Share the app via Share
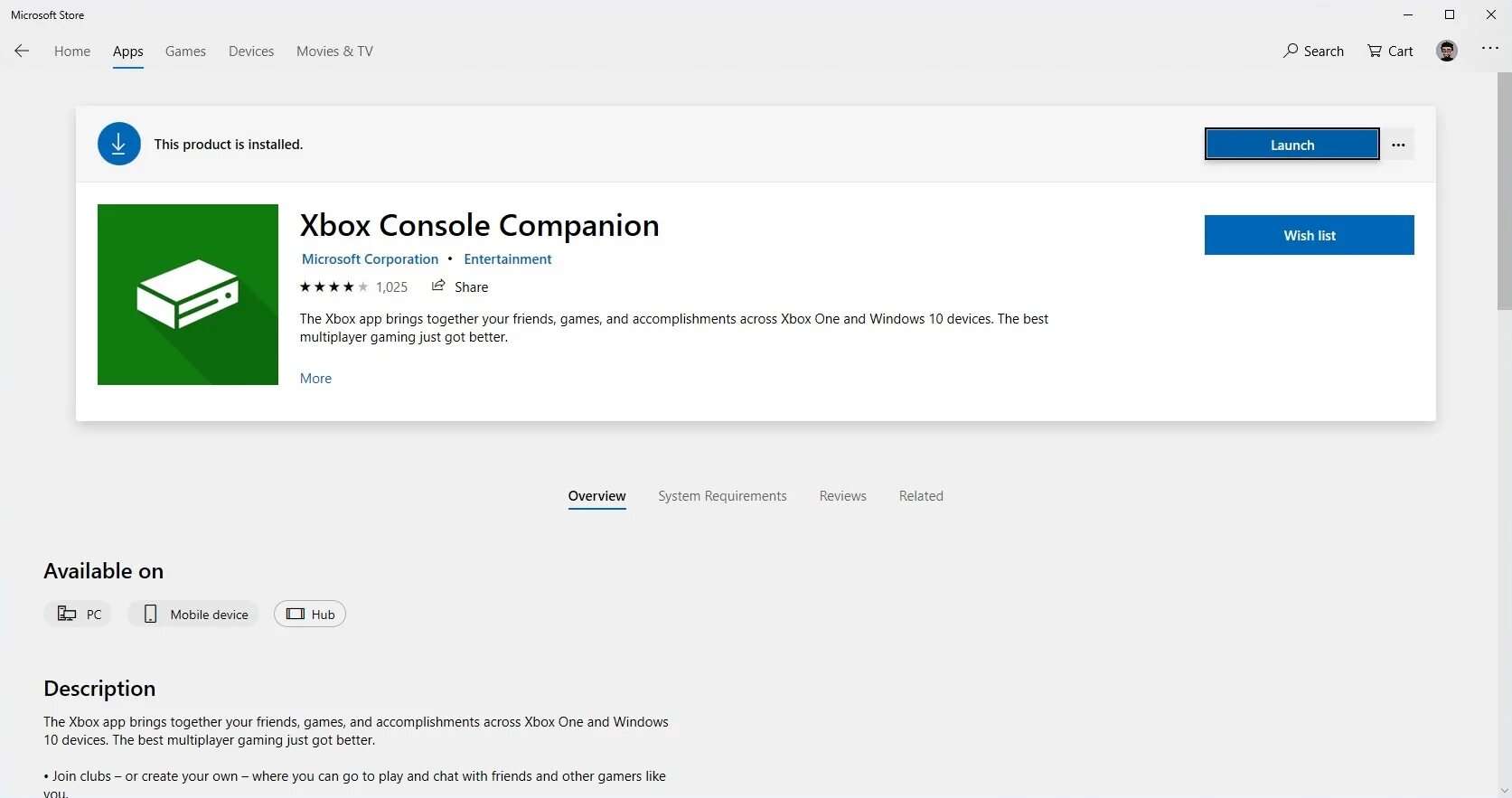 tap(460, 286)
